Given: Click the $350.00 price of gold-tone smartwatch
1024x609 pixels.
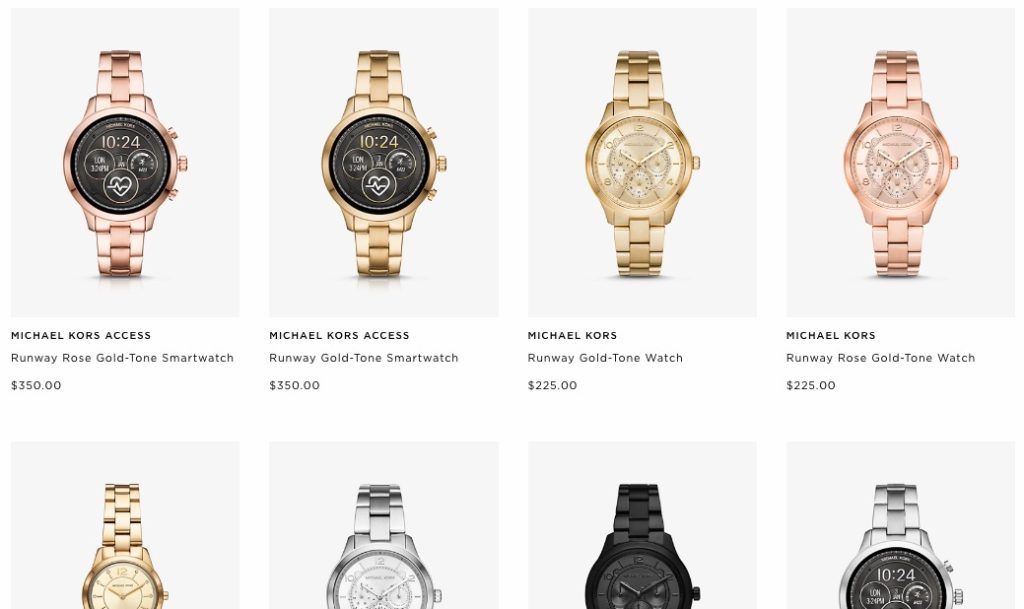Looking at the screenshot, I should pyautogui.click(x=295, y=385).
